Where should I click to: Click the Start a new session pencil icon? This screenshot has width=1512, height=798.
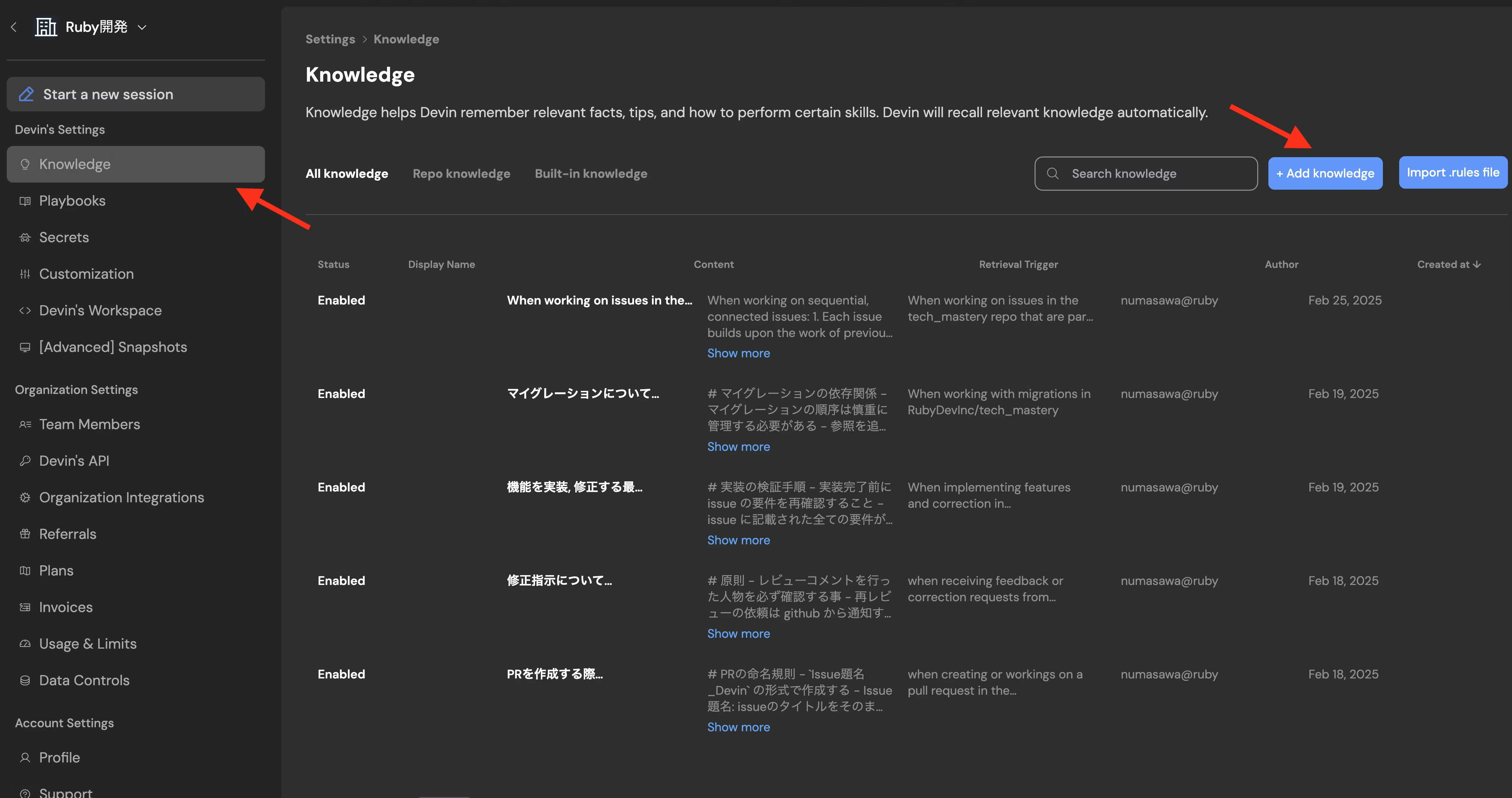[26, 94]
